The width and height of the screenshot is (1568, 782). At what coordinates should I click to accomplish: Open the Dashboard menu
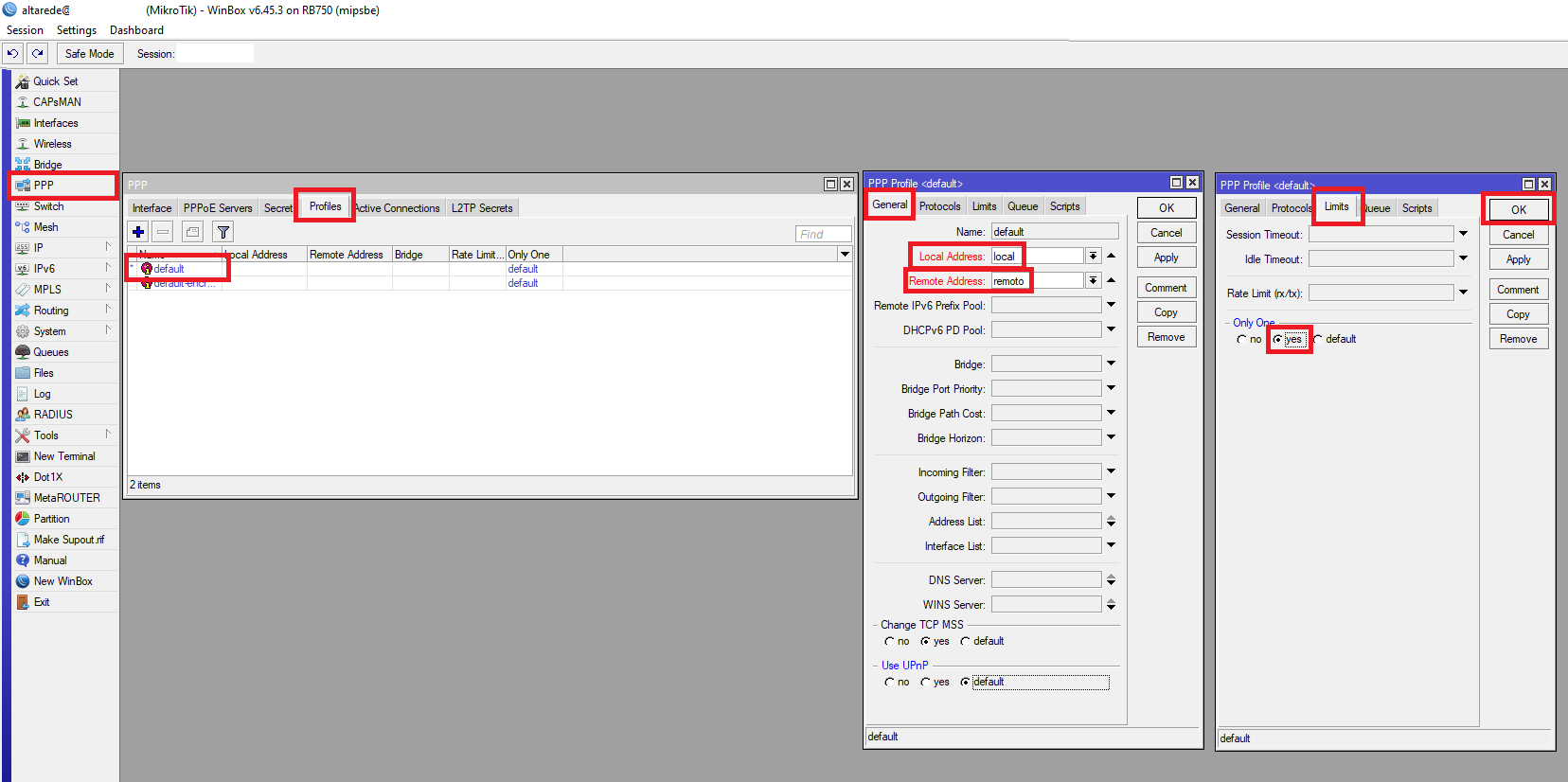click(136, 30)
